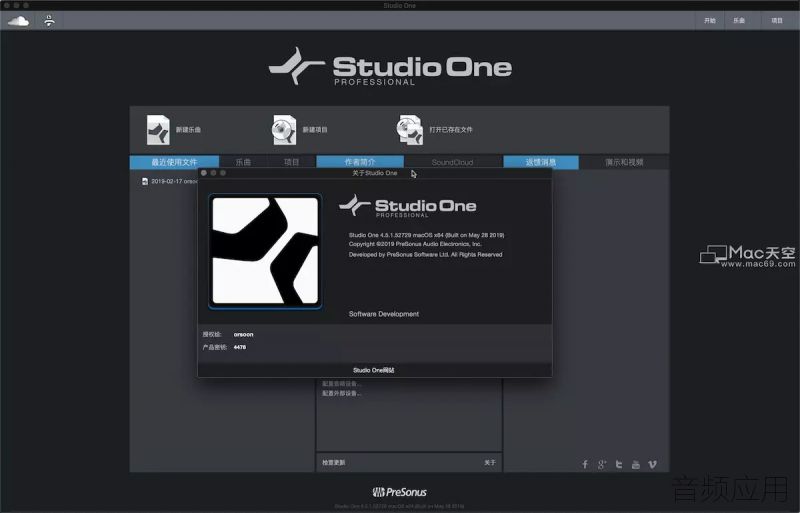Click the version text below the PreSonus logo
This screenshot has width=800, height=513.
399,506
